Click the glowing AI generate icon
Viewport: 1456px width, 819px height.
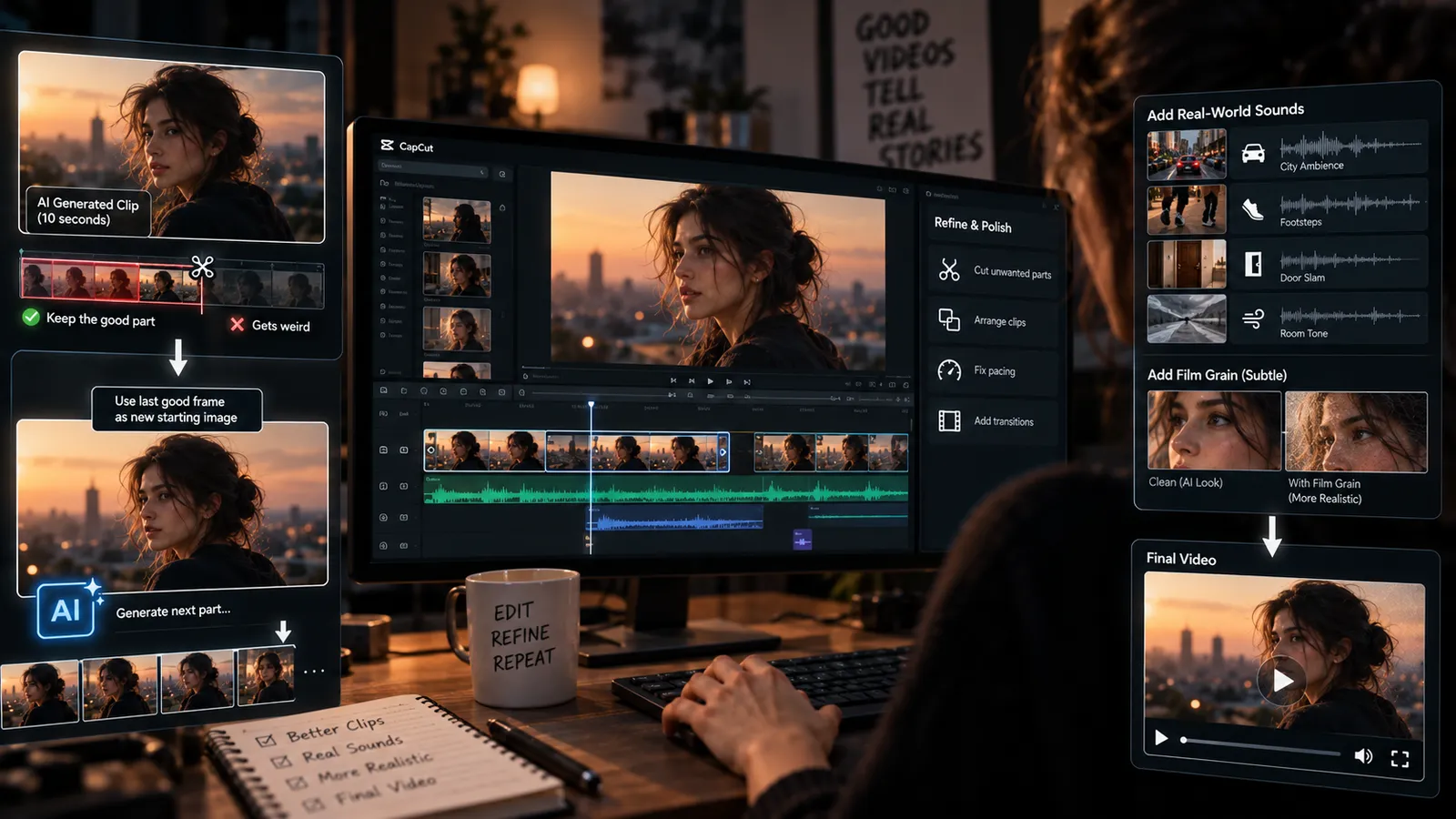tap(66, 610)
